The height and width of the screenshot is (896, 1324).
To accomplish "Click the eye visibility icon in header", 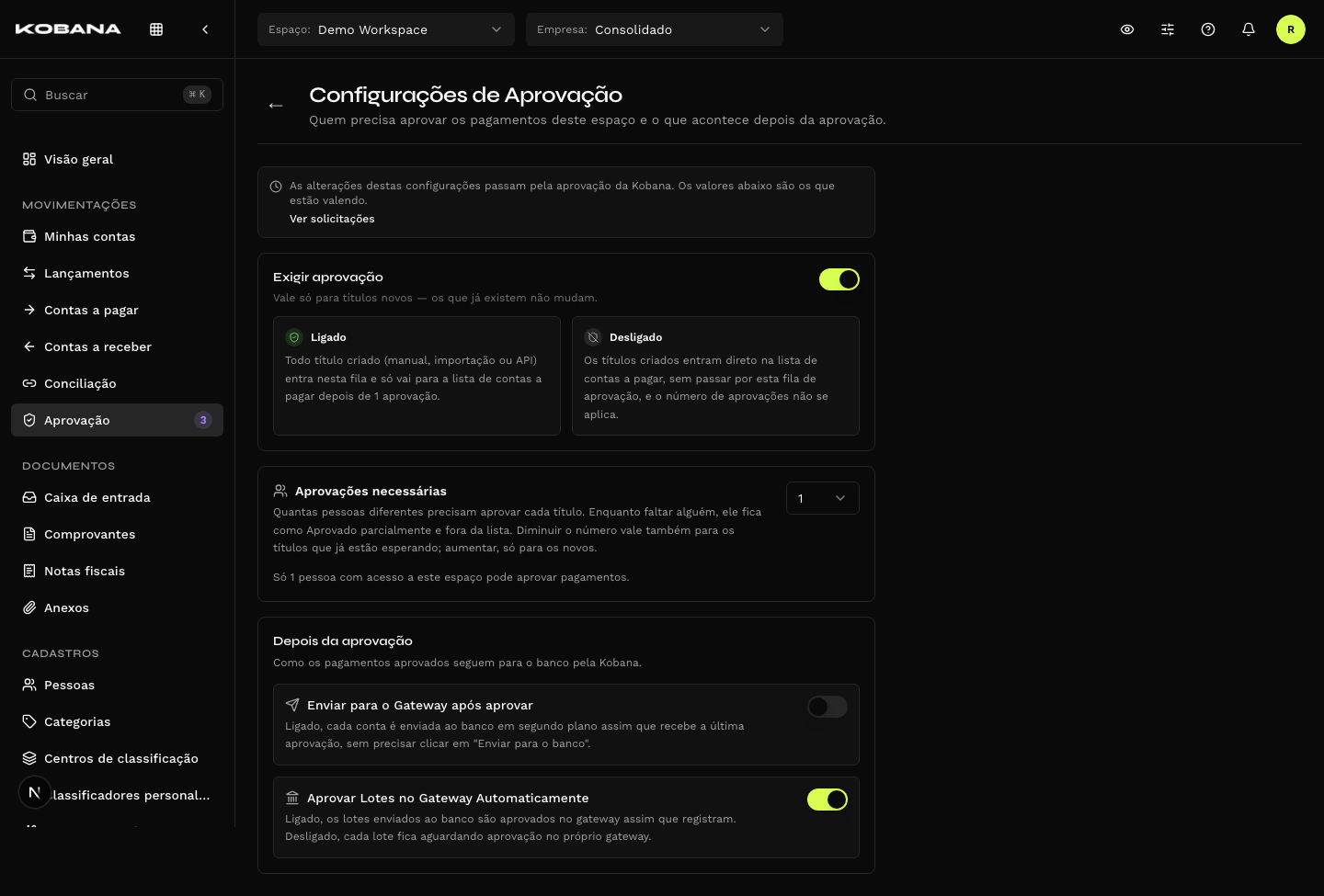I will [1127, 29].
